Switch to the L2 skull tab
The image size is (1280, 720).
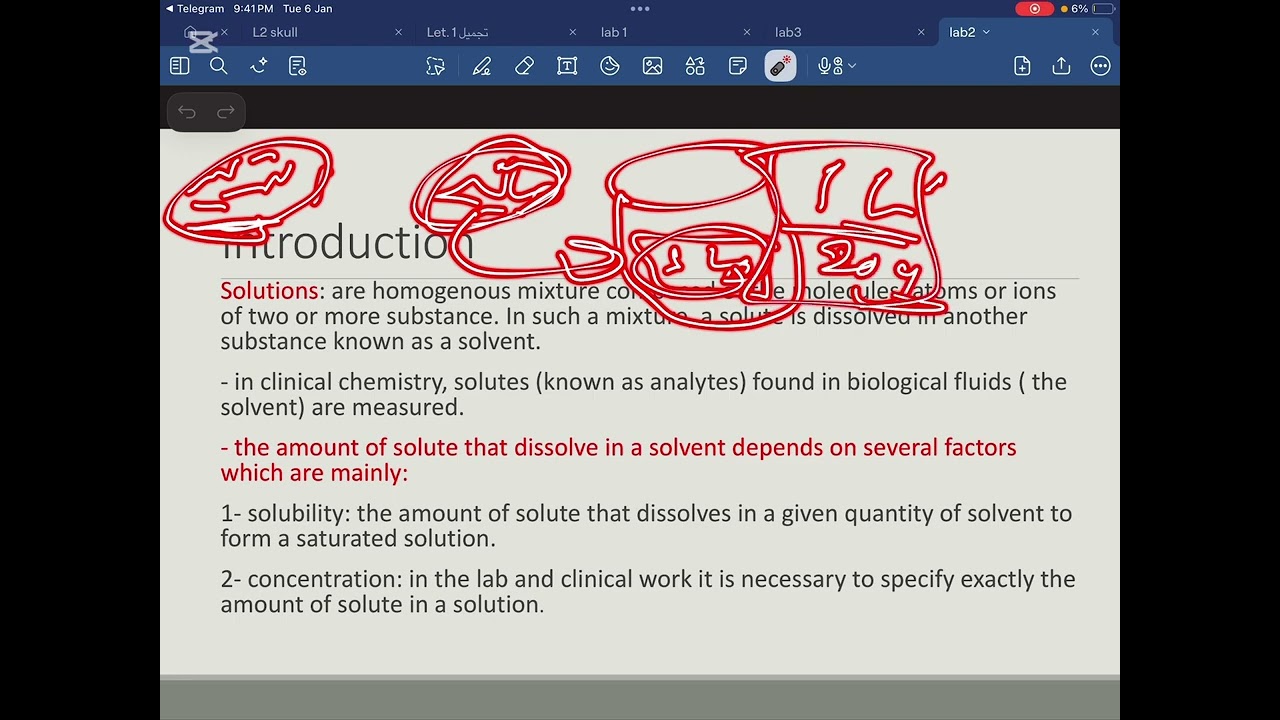tap(275, 32)
